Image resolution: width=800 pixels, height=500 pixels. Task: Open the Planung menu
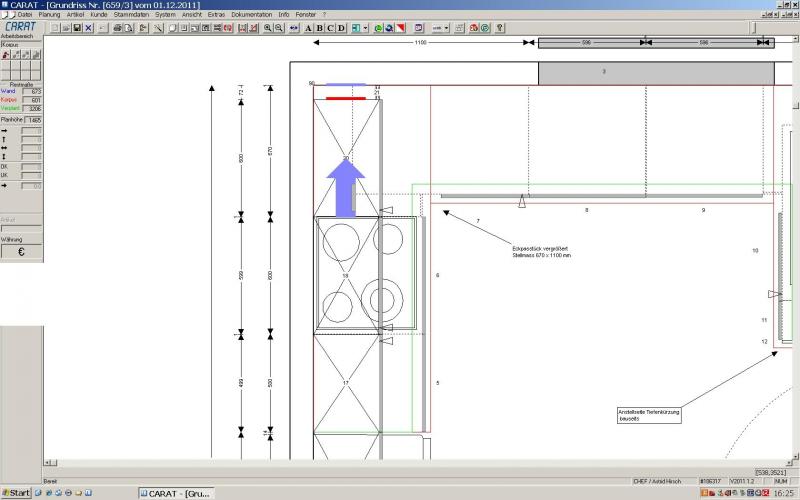pyautogui.click(x=49, y=15)
